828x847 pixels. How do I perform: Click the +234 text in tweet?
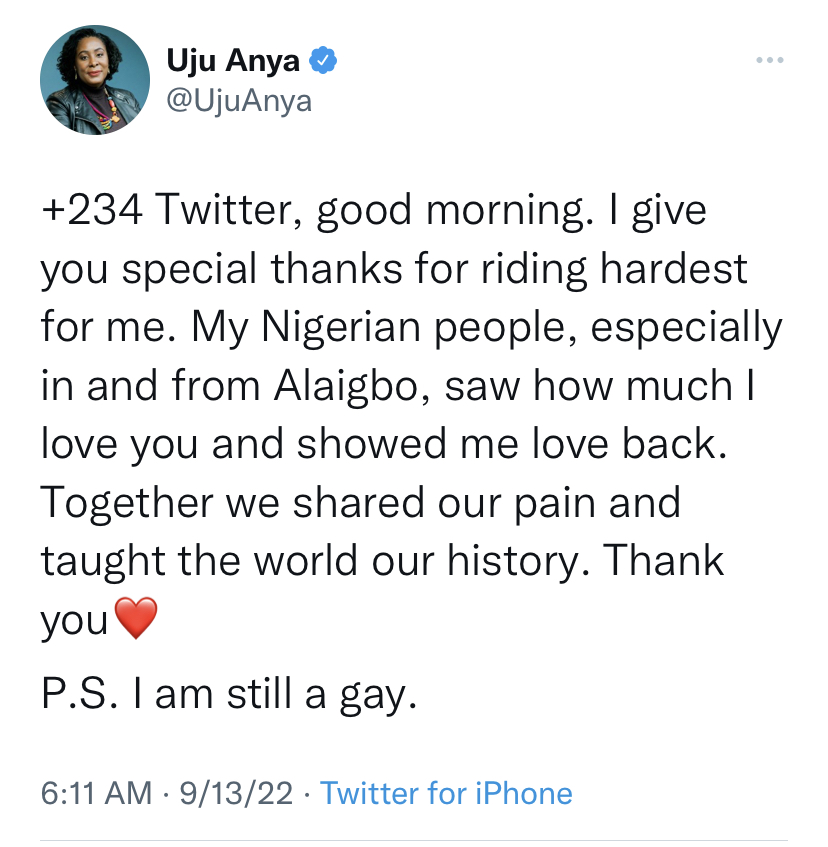click(92, 210)
